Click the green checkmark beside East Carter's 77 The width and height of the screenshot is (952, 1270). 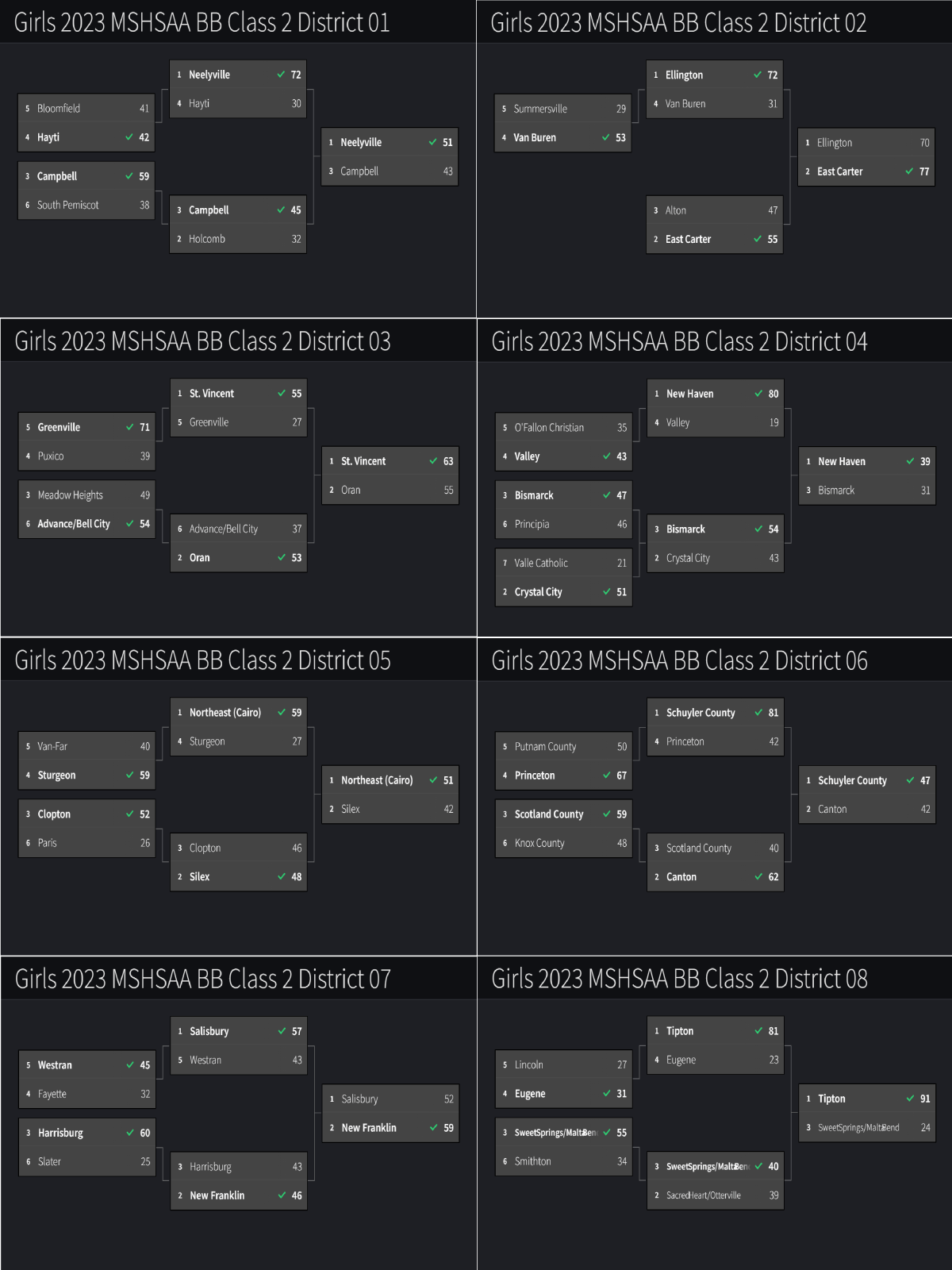(x=909, y=171)
